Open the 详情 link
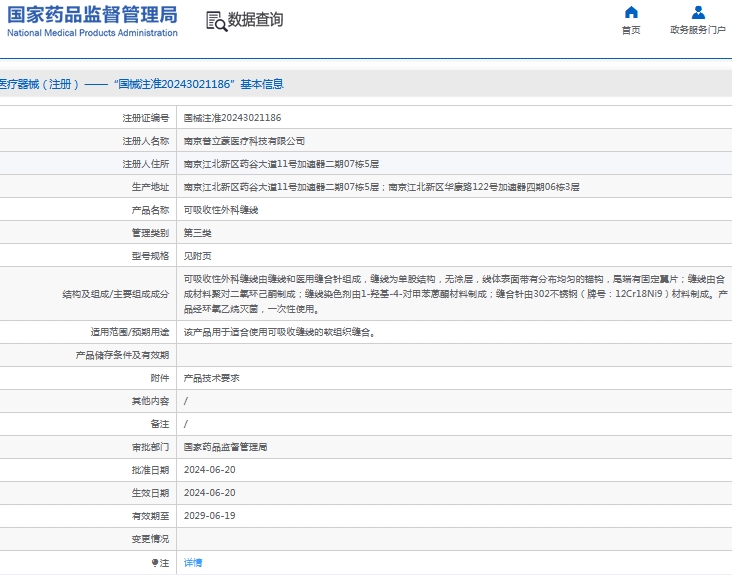Image resolution: width=732 pixels, height=575 pixels. click(x=193, y=563)
